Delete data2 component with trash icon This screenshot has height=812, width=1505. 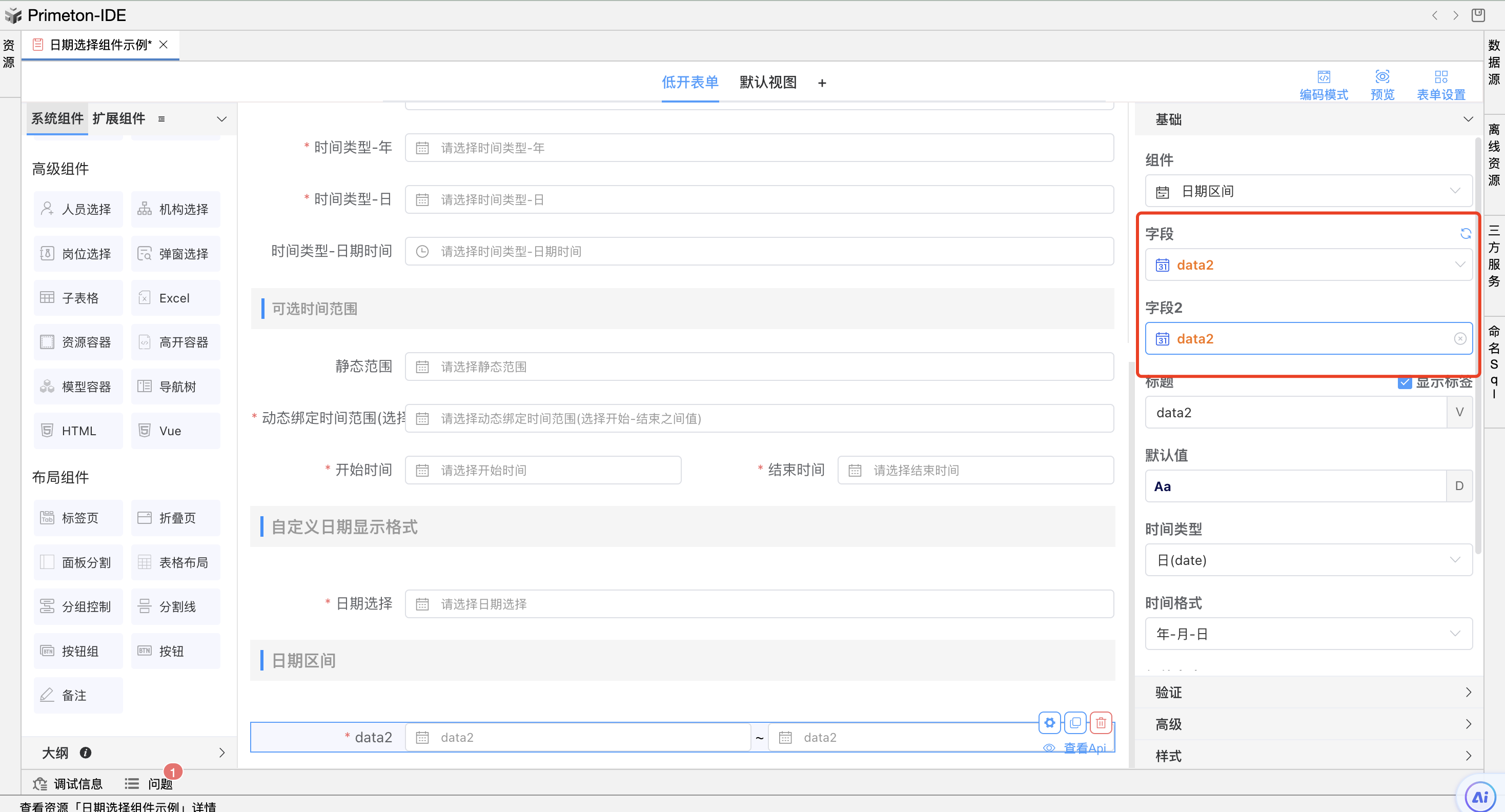[x=1101, y=723]
